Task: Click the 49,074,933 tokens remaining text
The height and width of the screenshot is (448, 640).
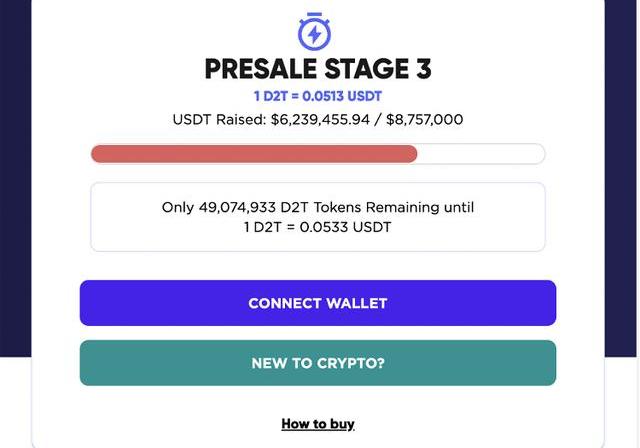Action: [x=241, y=208]
